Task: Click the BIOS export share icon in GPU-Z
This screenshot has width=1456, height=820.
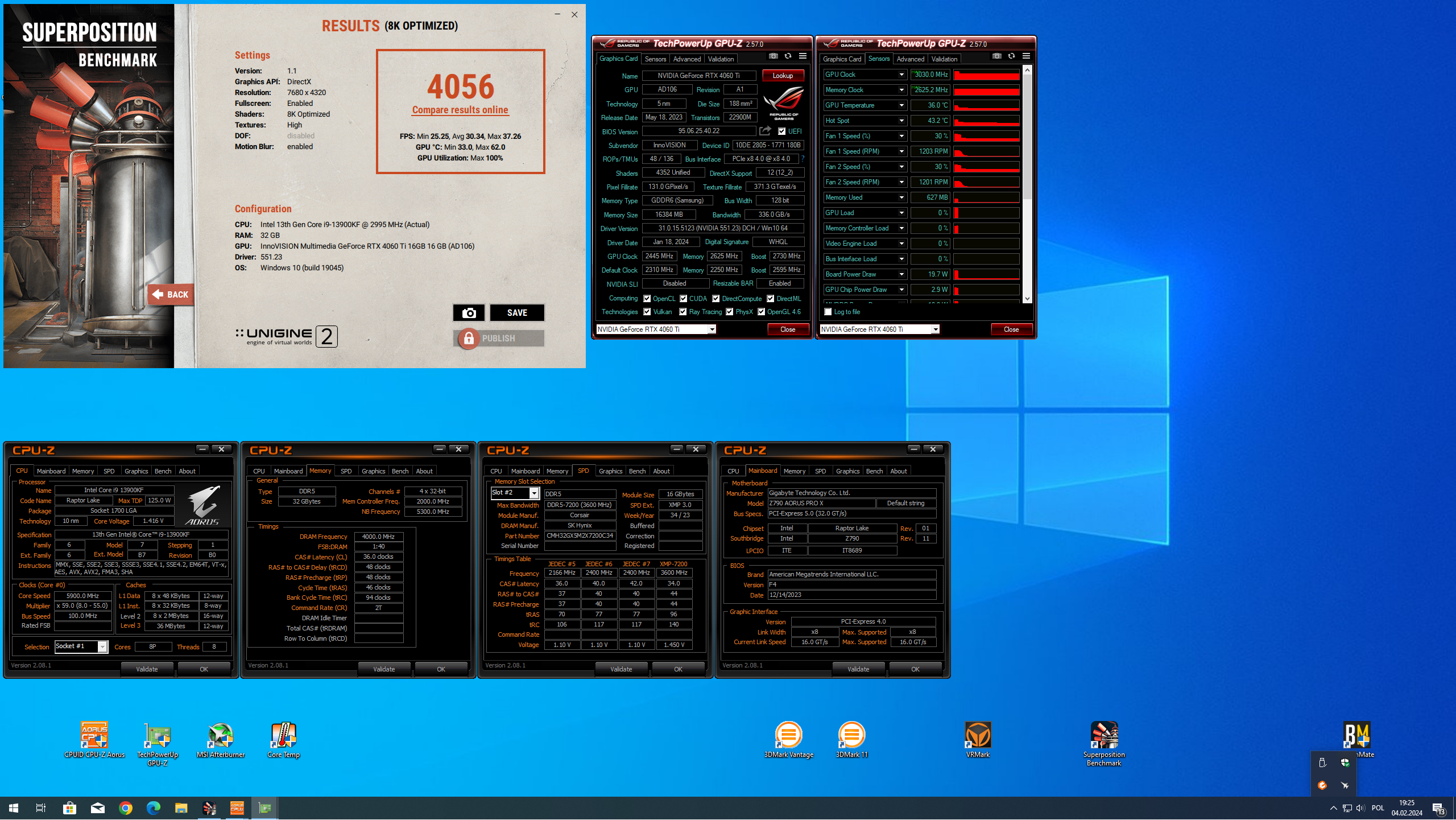Action: point(765,131)
